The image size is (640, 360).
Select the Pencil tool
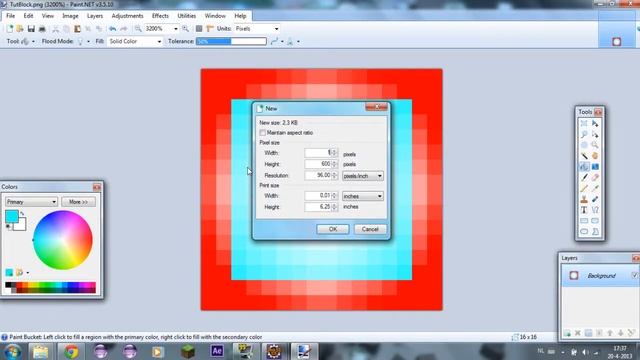(584, 188)
